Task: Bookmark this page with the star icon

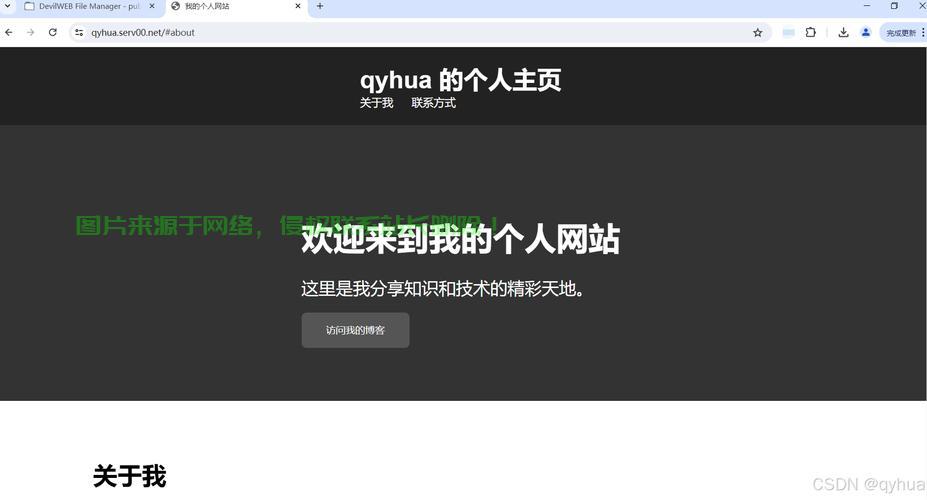Action: pos(757,33)
